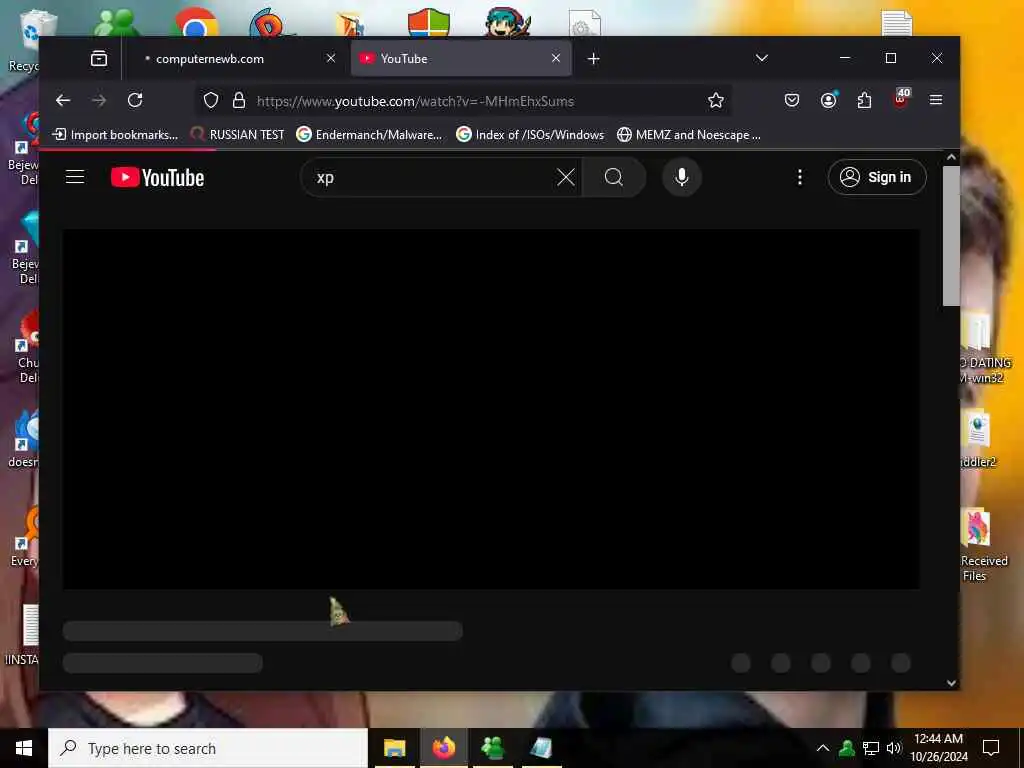The image size is (1024, 768).
Task: Close the YouTube tab
Action: pos(556,58)
